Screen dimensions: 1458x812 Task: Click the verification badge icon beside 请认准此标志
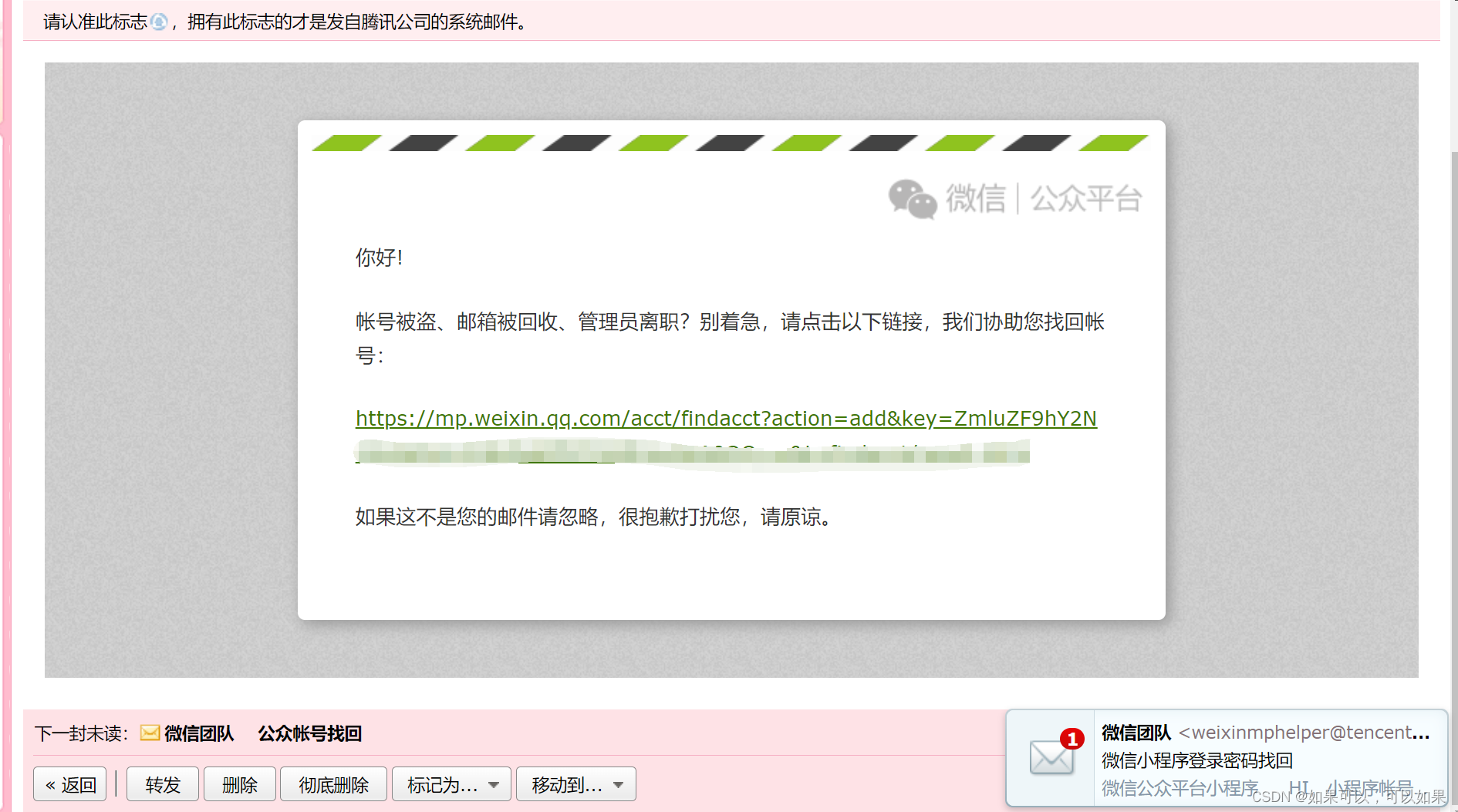coord(159,22)
